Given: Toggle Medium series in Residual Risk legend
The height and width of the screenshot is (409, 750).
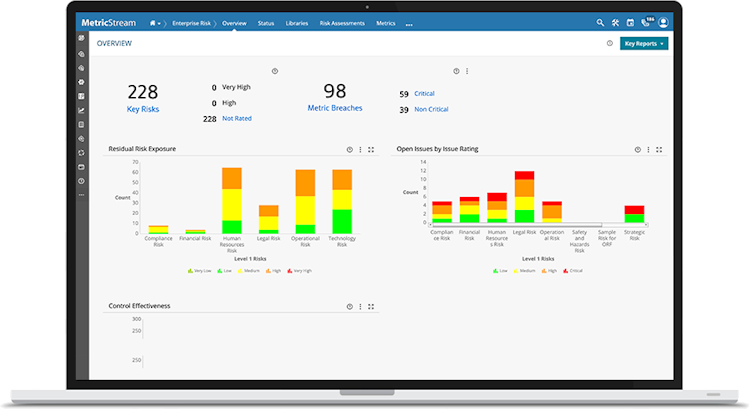Looking at the screenshot, I should coord(249,271).
